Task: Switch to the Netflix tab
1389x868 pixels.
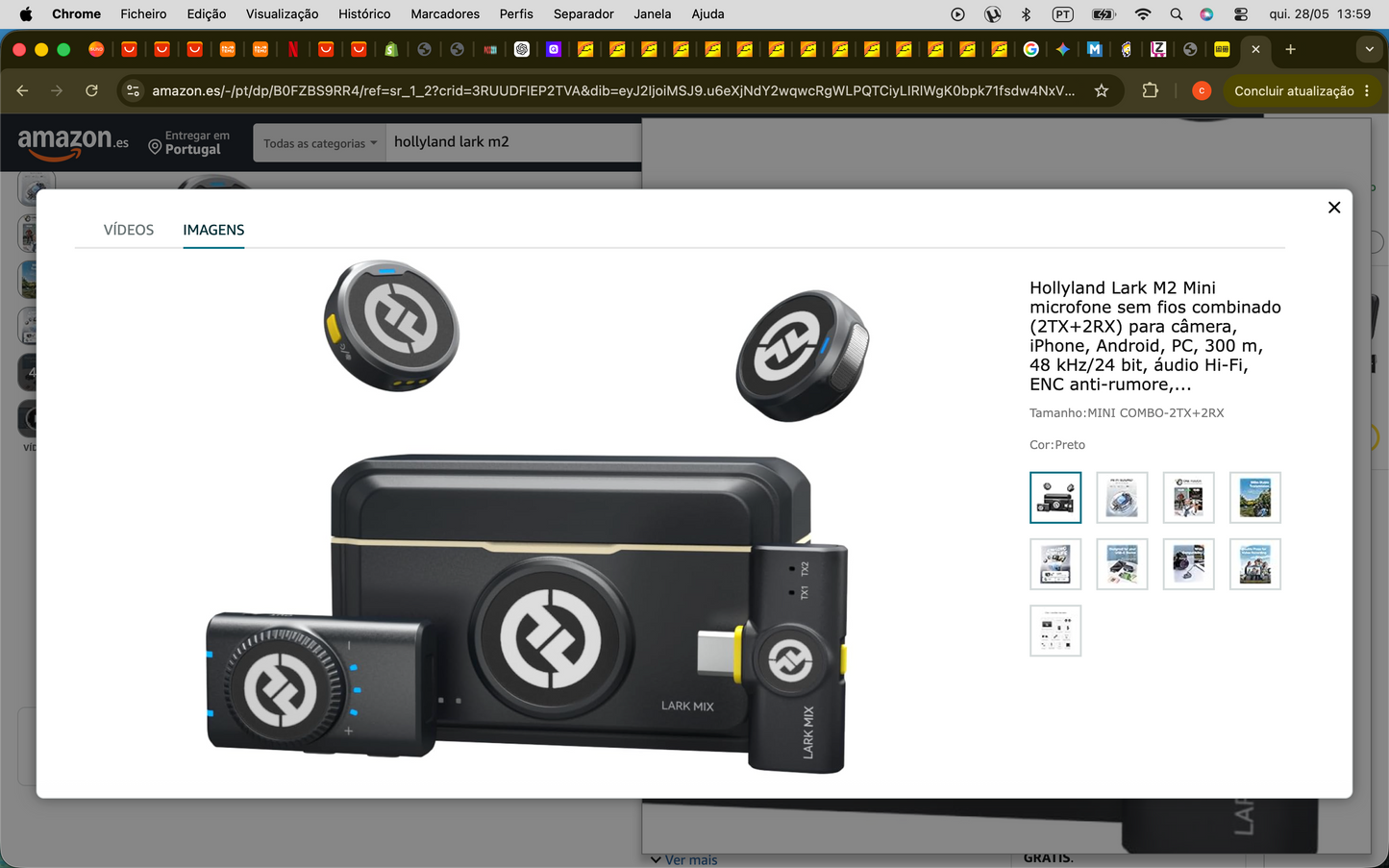Action: [292, 49]
